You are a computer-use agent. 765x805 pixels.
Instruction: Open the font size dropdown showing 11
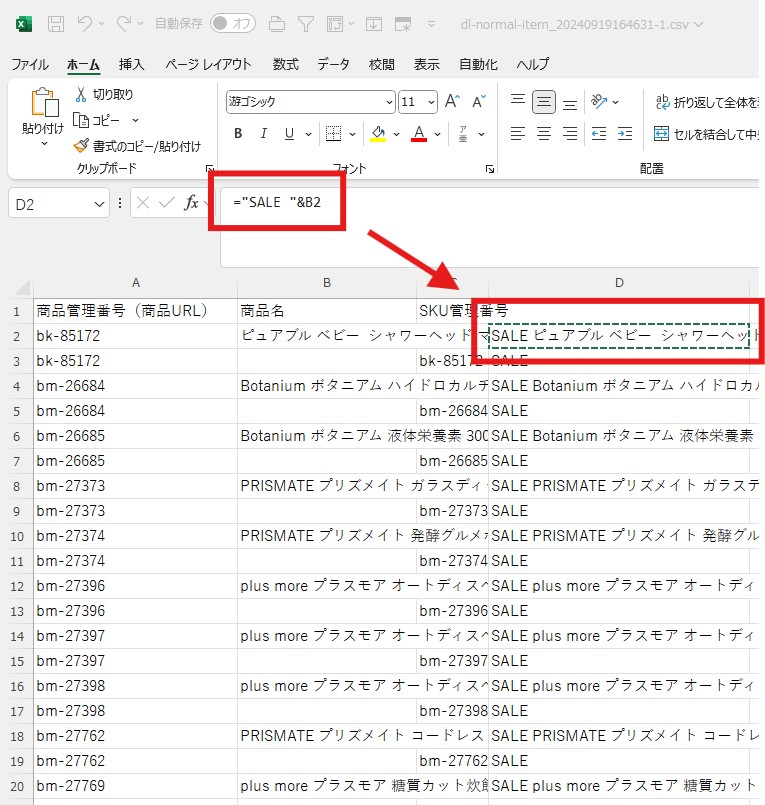[432, 102]
